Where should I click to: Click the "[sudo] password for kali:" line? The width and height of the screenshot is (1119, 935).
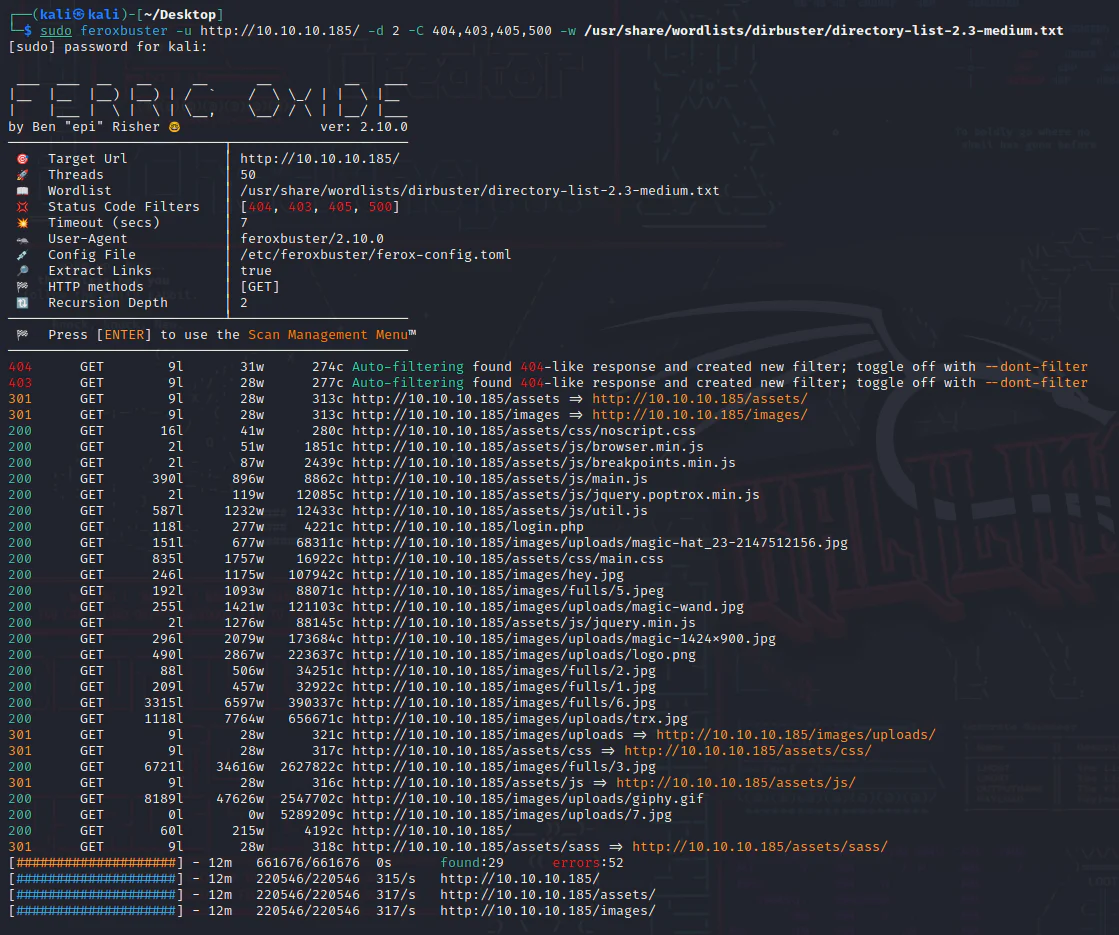pyautogui.click(x=108, y=47)
